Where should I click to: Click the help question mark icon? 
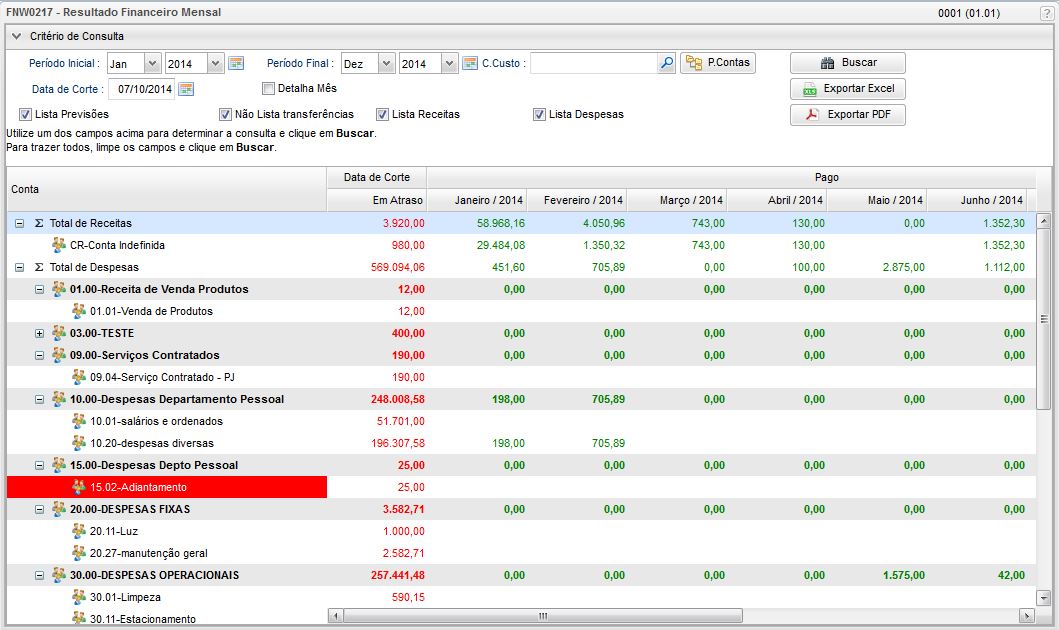[1046, 13]
